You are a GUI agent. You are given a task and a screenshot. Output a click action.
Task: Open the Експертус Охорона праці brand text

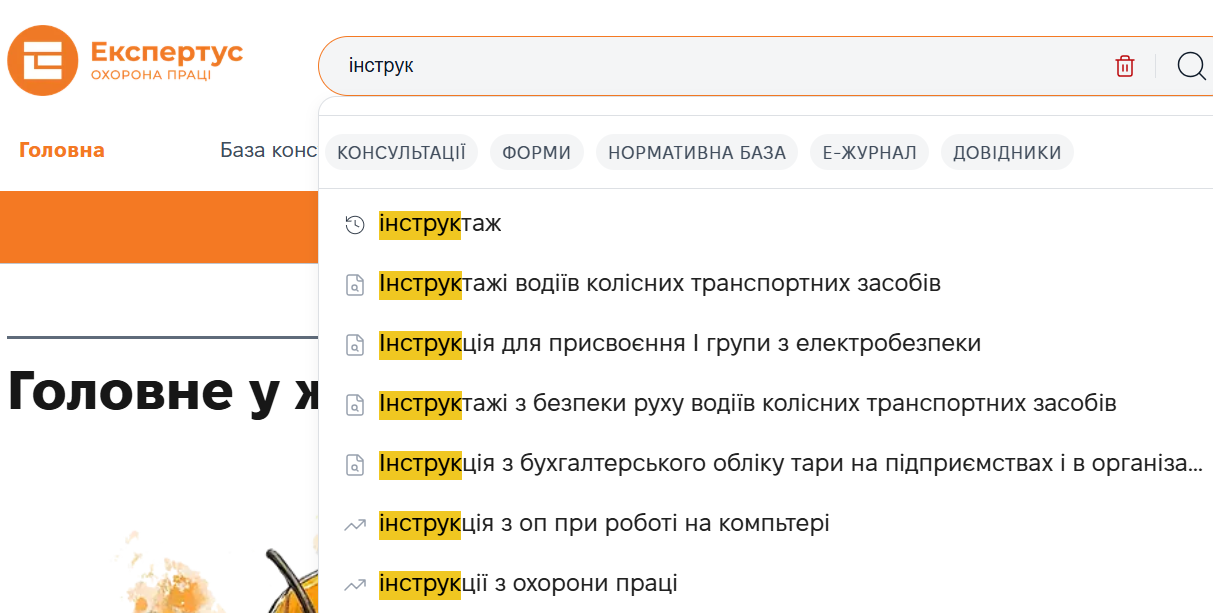pos(166,60)
